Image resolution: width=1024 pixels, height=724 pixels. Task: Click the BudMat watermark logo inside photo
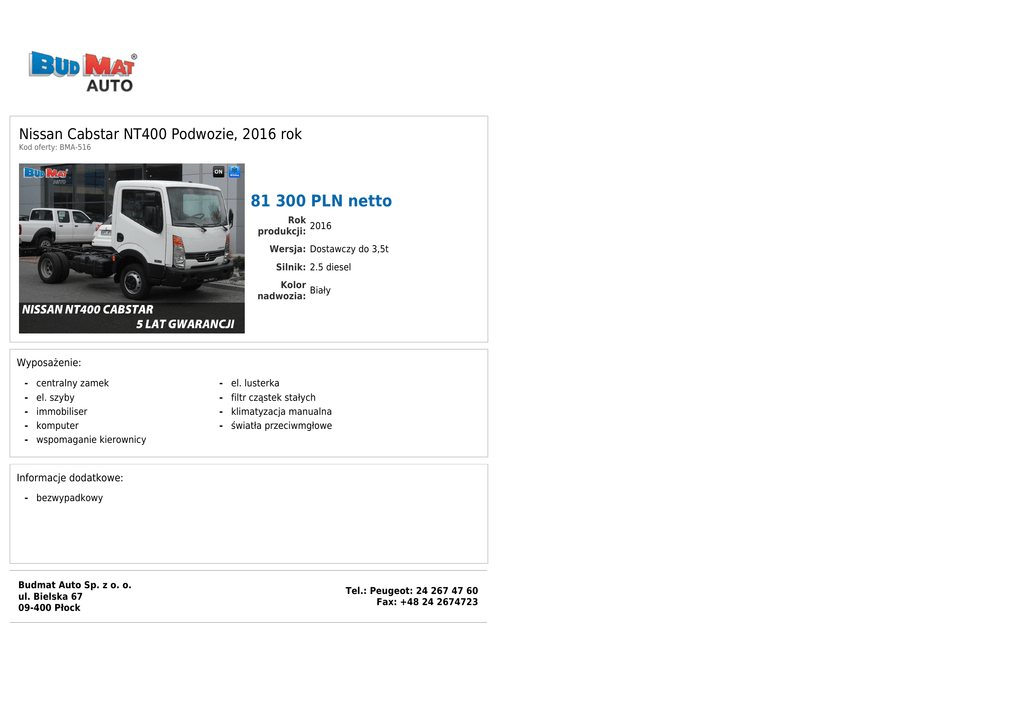click(x=46, y=175)
